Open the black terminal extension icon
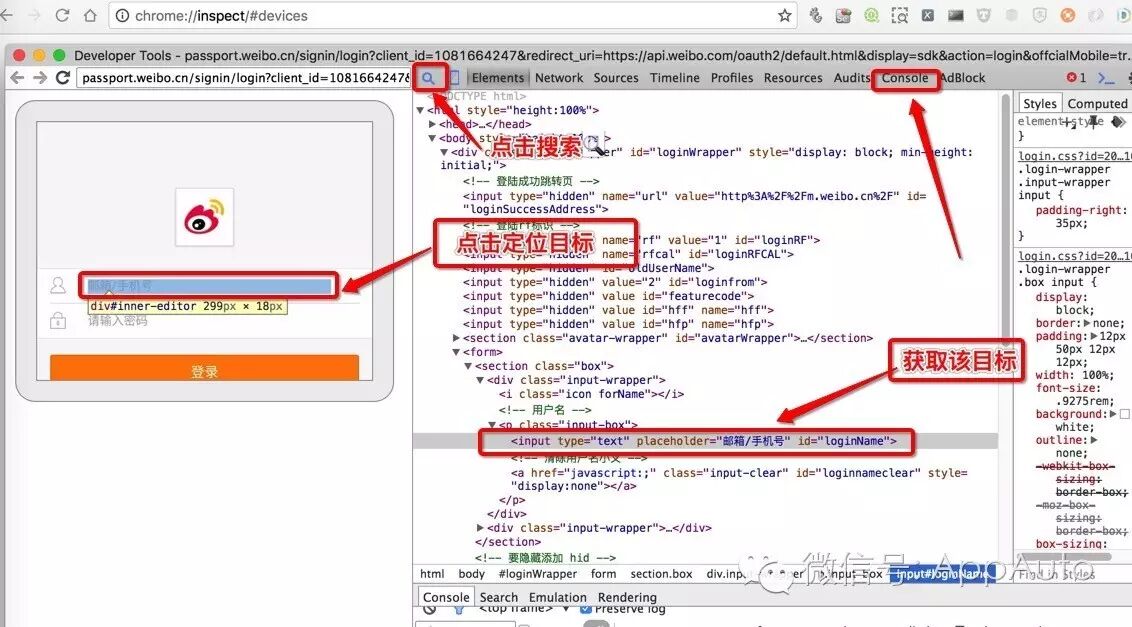 pyautogui.click(x=956, y=15)
